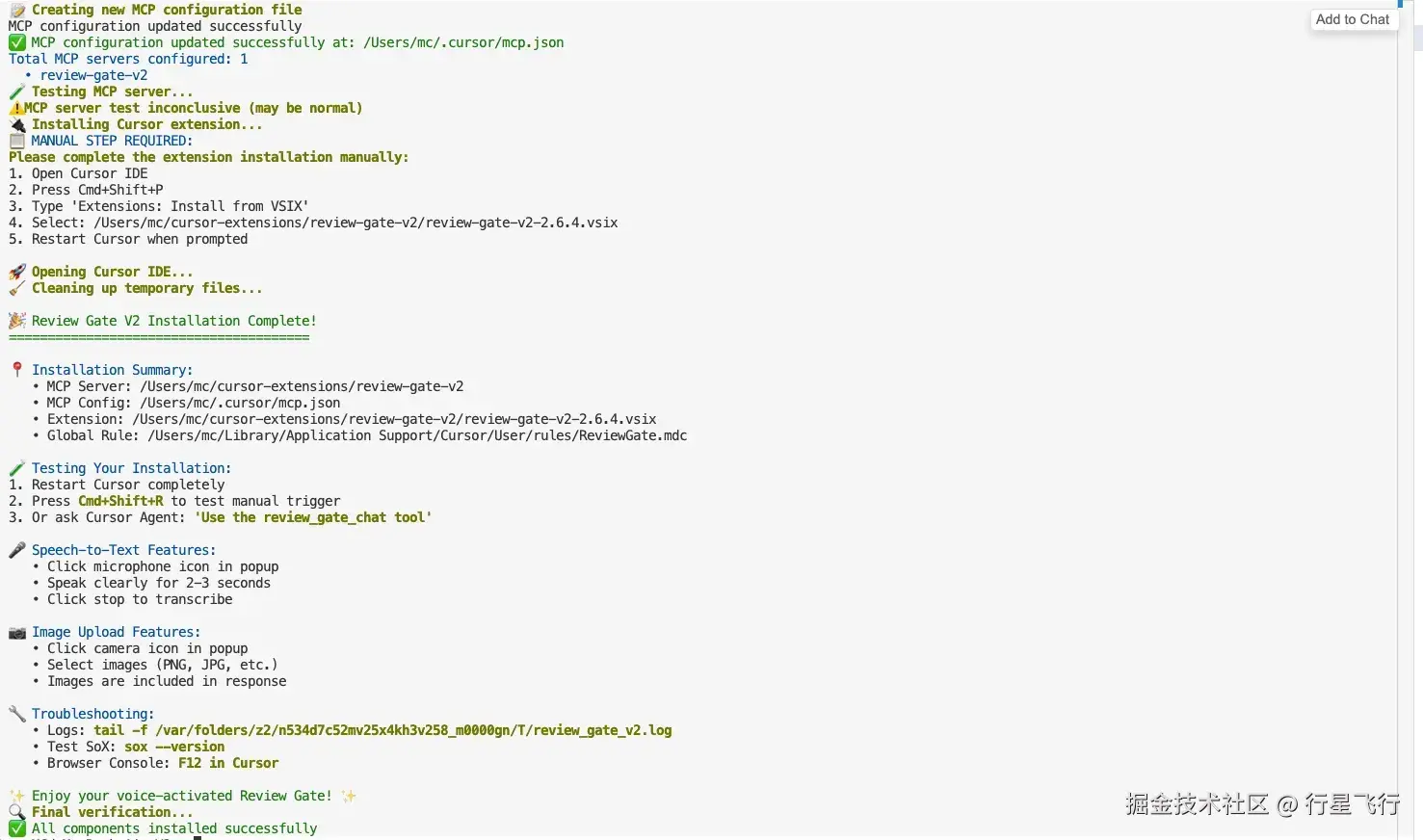
Task: Click 'Click camera icon in popup' bullet
Action: pos(147,648)
